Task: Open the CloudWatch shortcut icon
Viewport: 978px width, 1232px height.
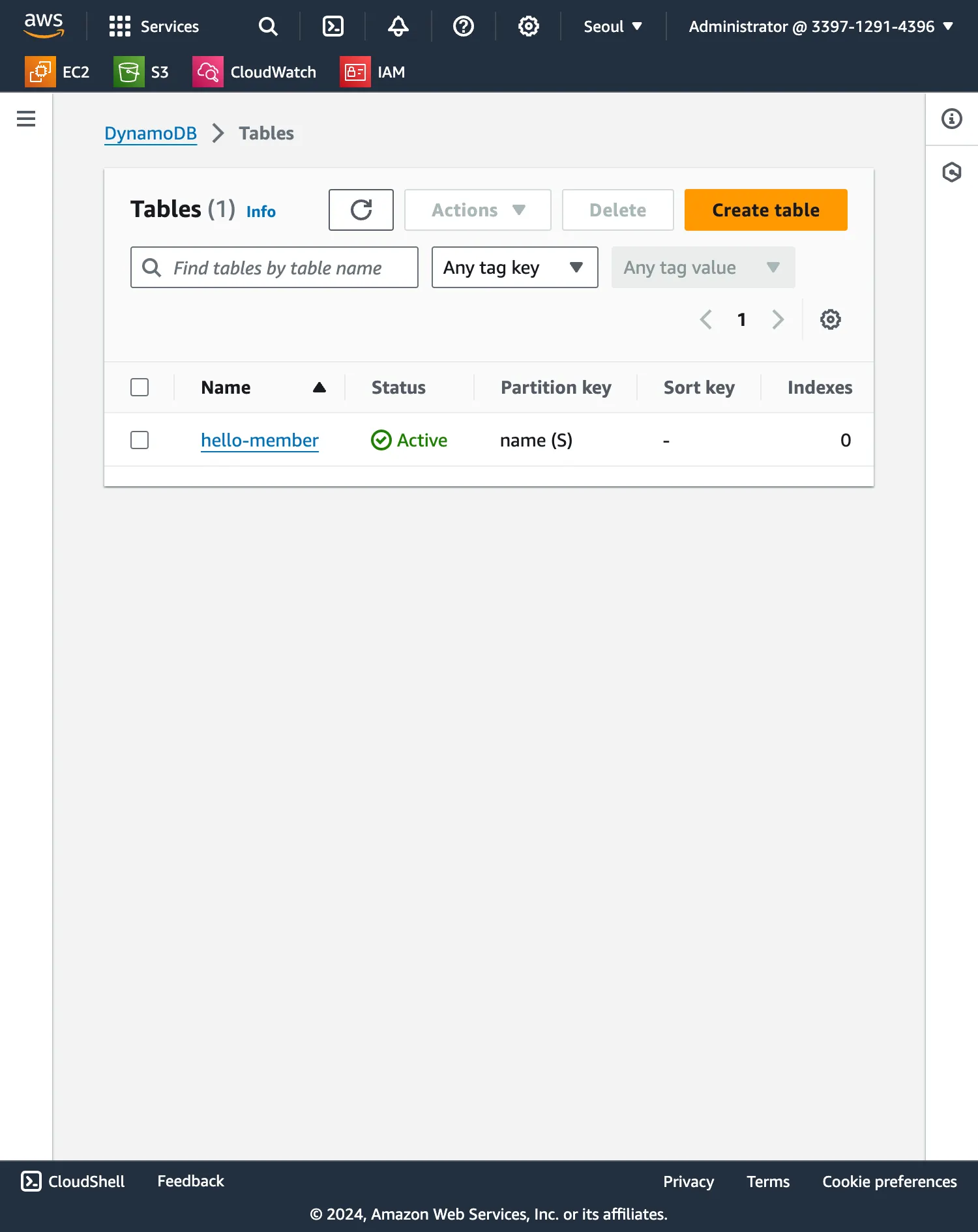Action: 208,72
